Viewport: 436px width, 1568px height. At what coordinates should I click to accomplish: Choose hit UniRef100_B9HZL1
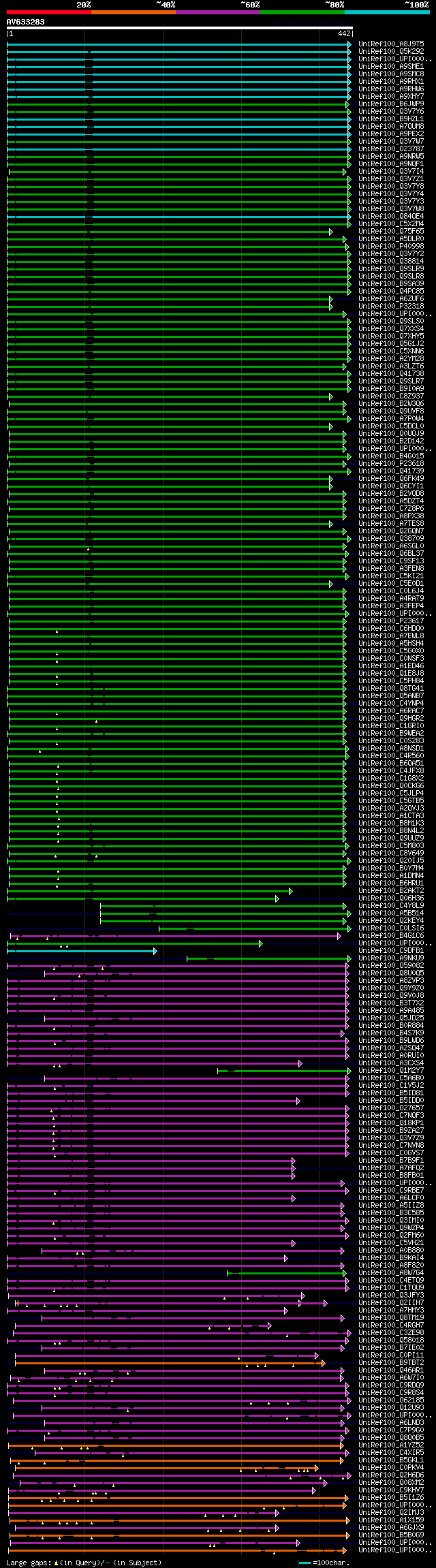(x=391, y=119)
